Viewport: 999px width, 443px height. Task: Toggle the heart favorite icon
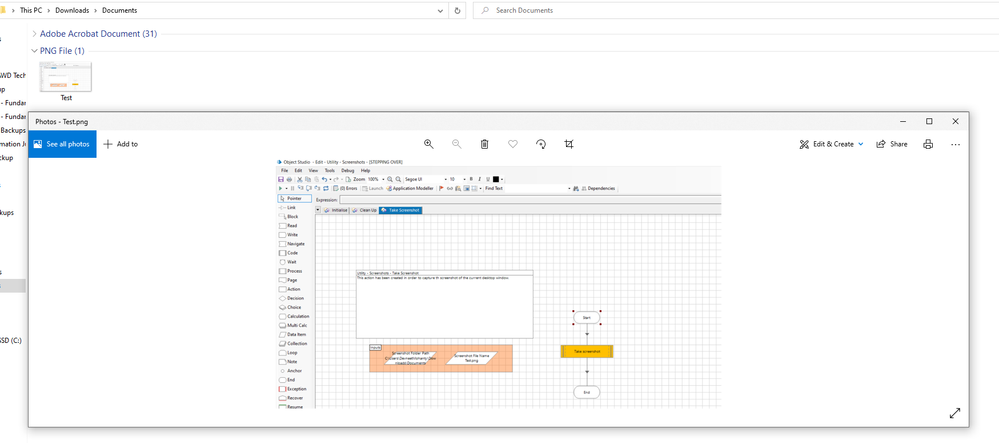point(513,144)
